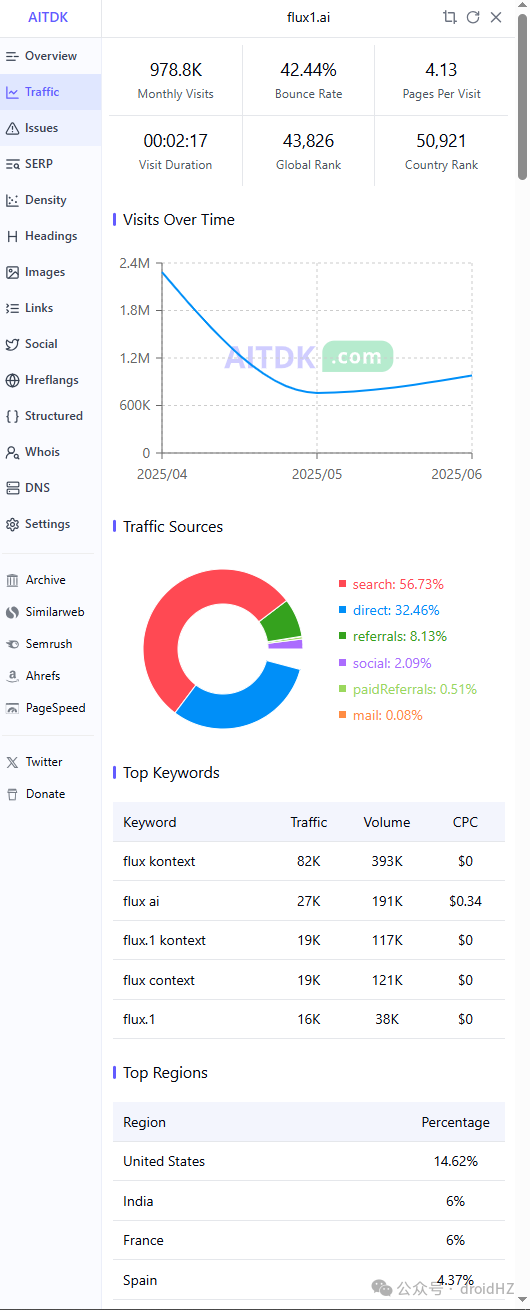Image resolution: width=530 pixels, height=1310 pixels.
Task: Click the refresh icon beside flux1.ai
Action: point(473,17)
